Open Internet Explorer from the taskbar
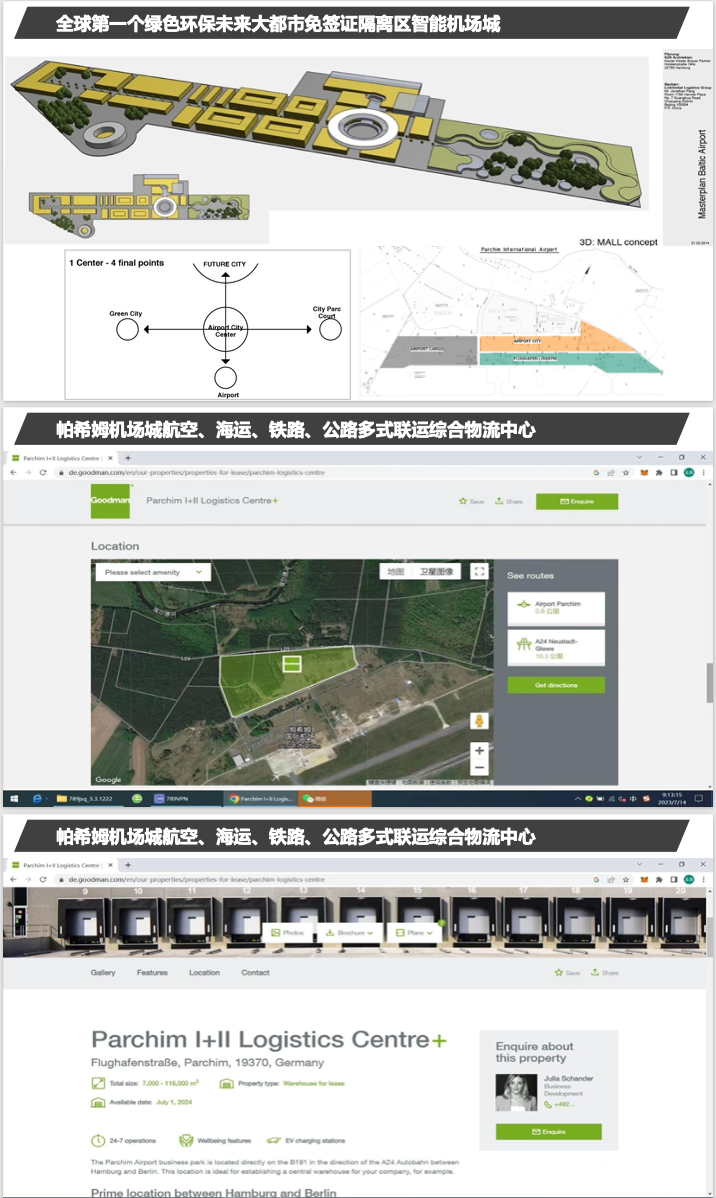The height and width of the screenshot is (1198, 716). point(37,798)
